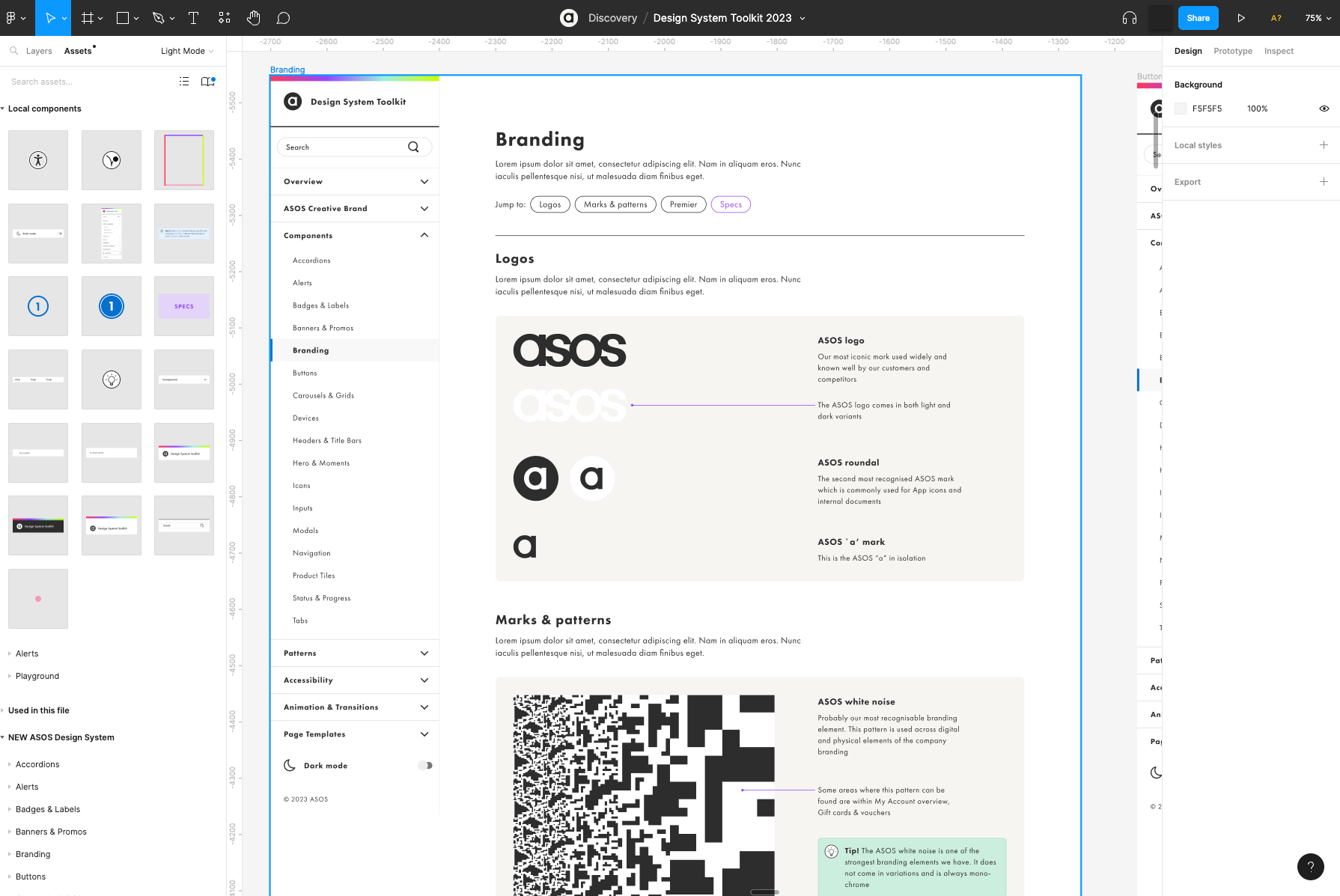The height and width of the screenshot is (896, 1340).
Task: Jump to Logos pill
Action: click(550, 204)
